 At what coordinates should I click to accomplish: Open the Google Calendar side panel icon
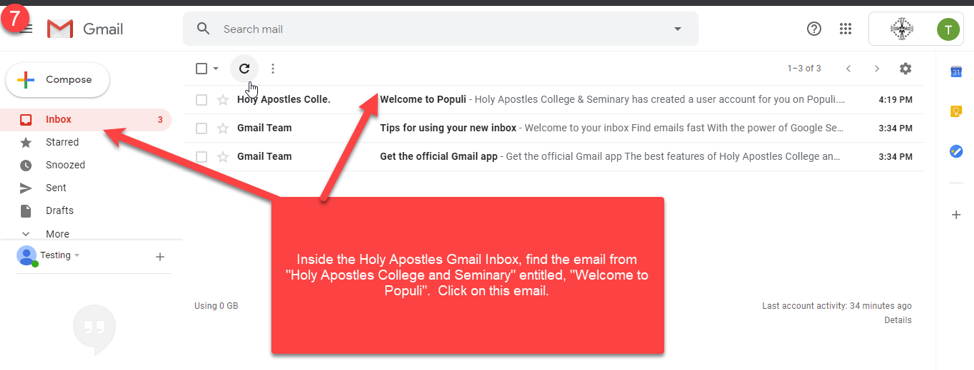[956, 73]
